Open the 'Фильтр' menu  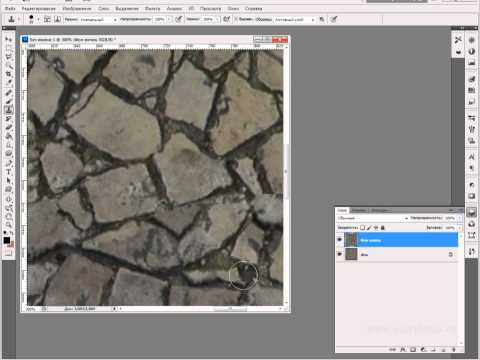[x=152, y=8]
